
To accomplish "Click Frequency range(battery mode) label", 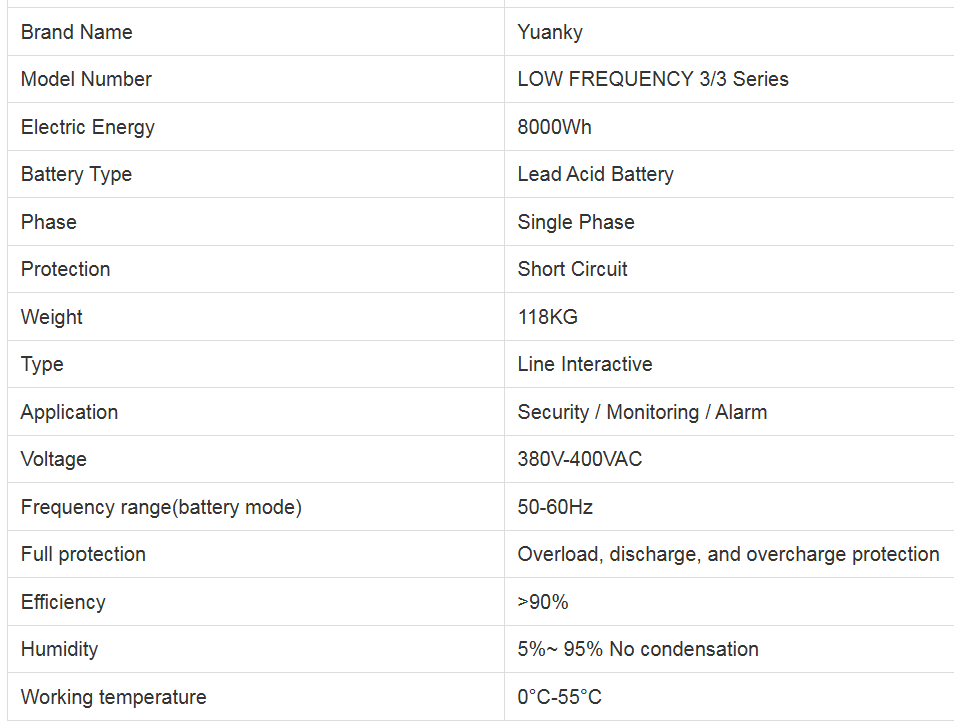I will point(161,507).
